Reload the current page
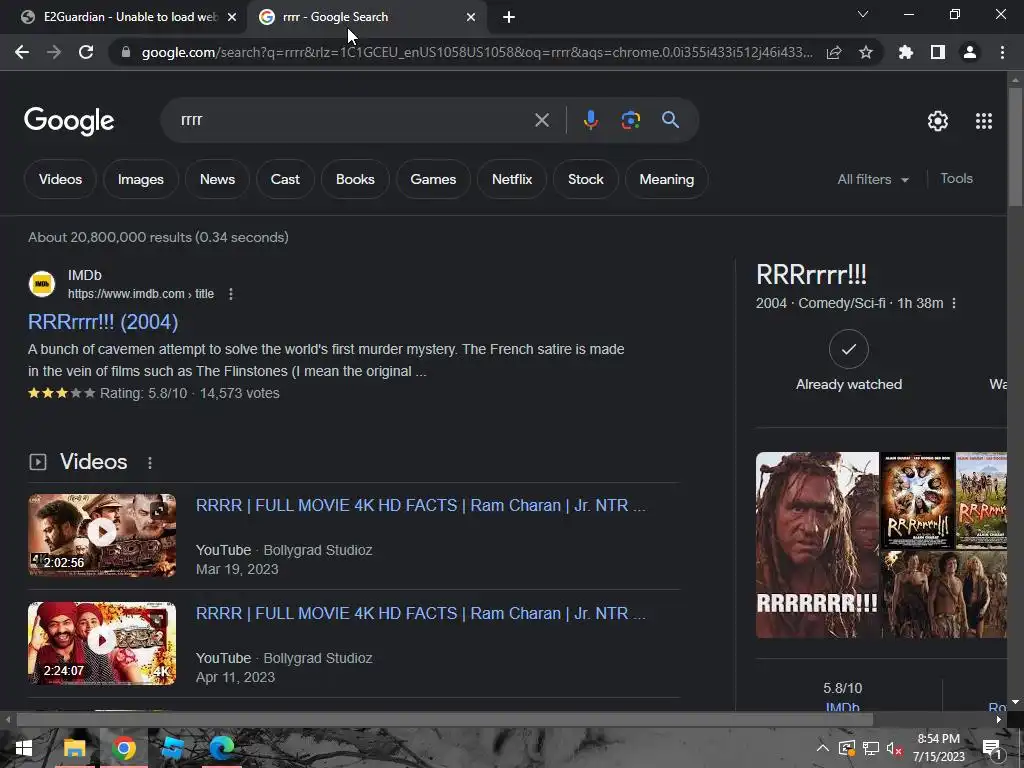 (86, 52)
